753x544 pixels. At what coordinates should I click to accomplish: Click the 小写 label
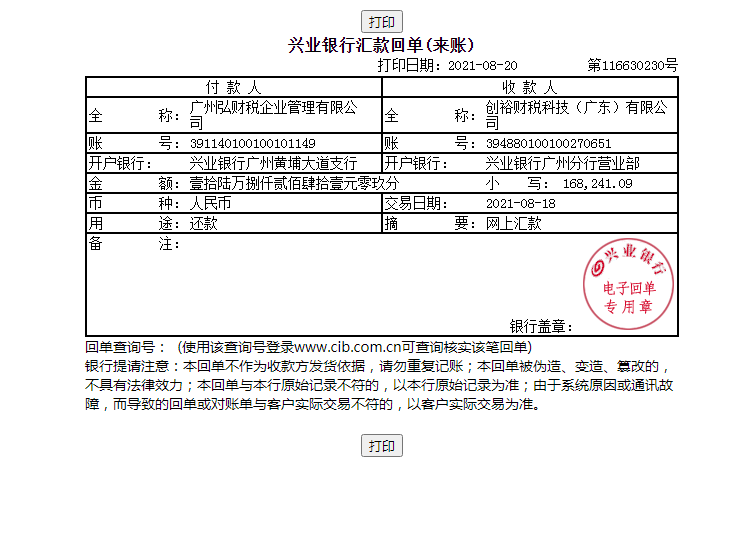coord(517,183)
